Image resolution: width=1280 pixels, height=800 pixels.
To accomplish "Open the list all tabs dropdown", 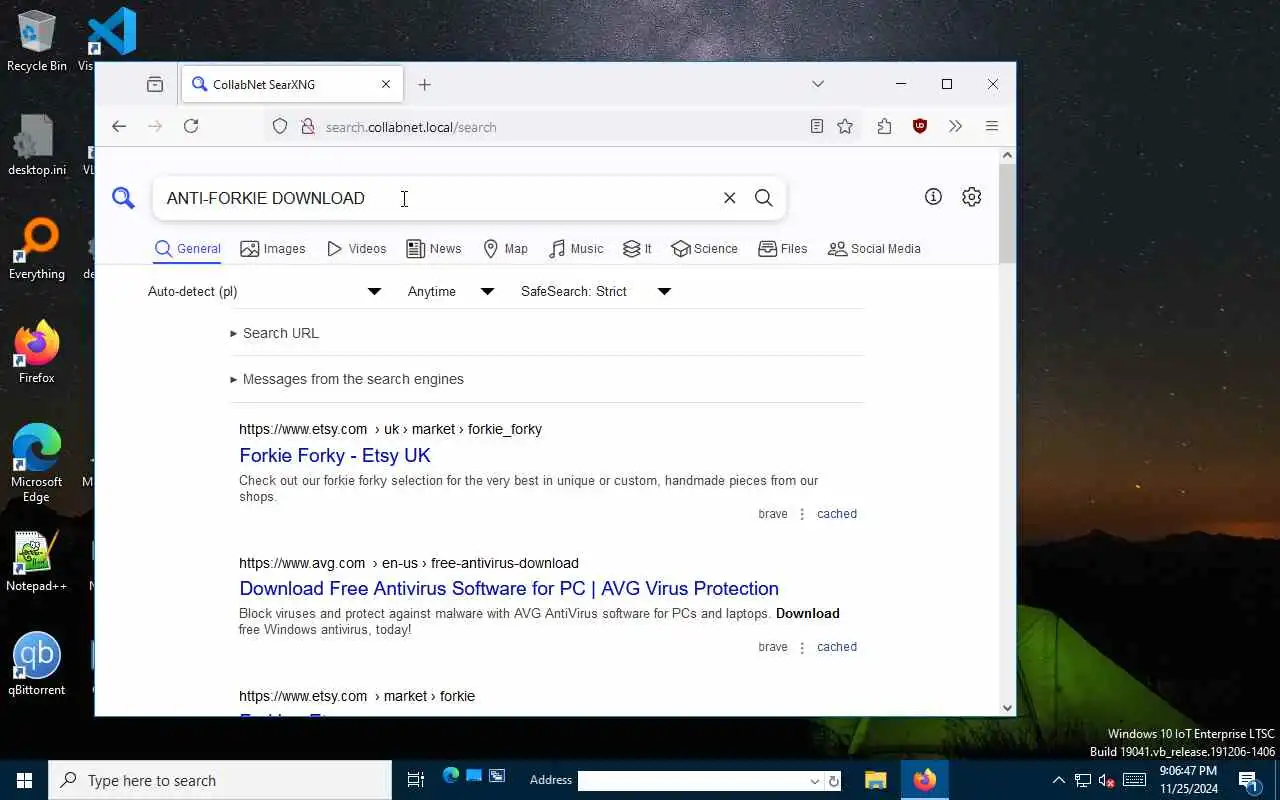I will tap(818, 84).
